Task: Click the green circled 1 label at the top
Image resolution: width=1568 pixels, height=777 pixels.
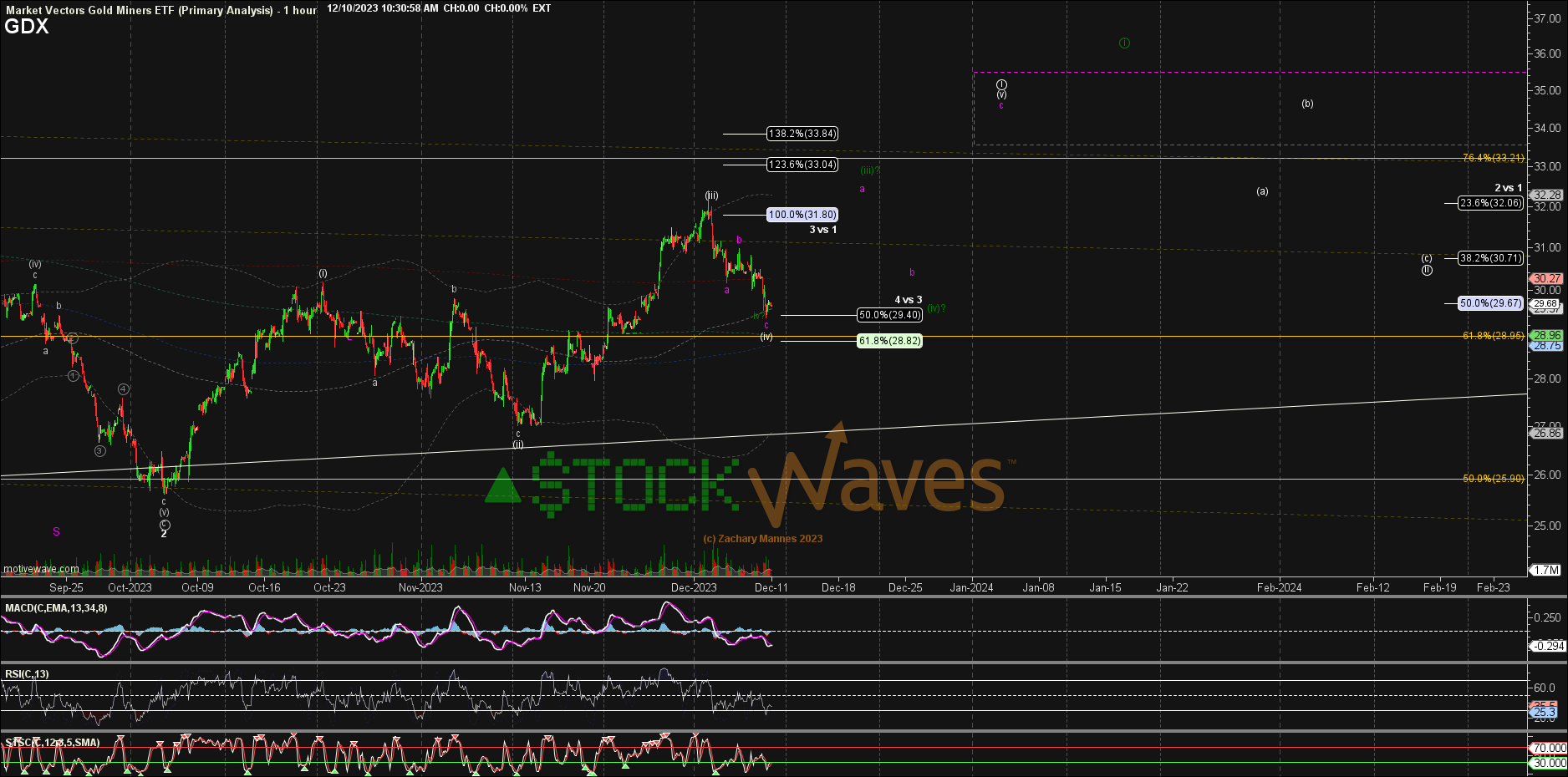Action: click(1124, 43)
